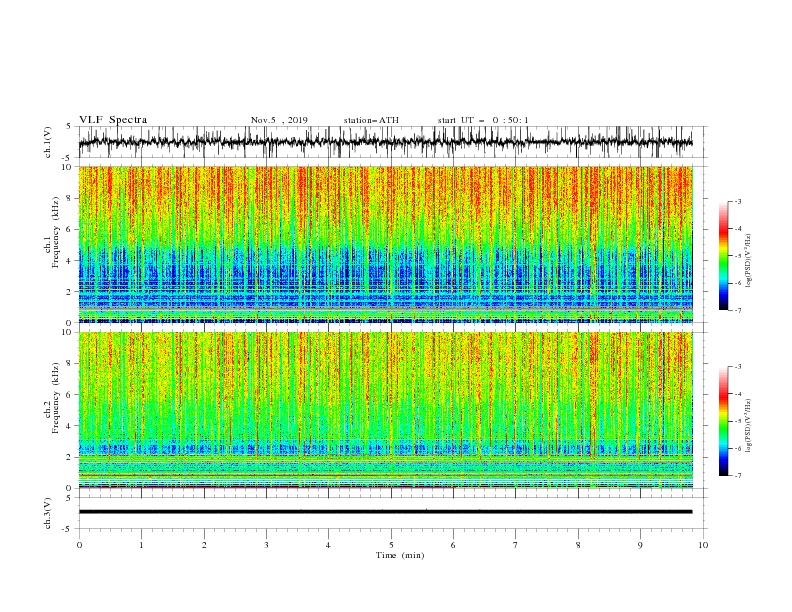The width and height of the screenshot is (792, 612).
Task: Click the 'start UT = 0 :50: 1' text
Action: click(x=483, y=120)
